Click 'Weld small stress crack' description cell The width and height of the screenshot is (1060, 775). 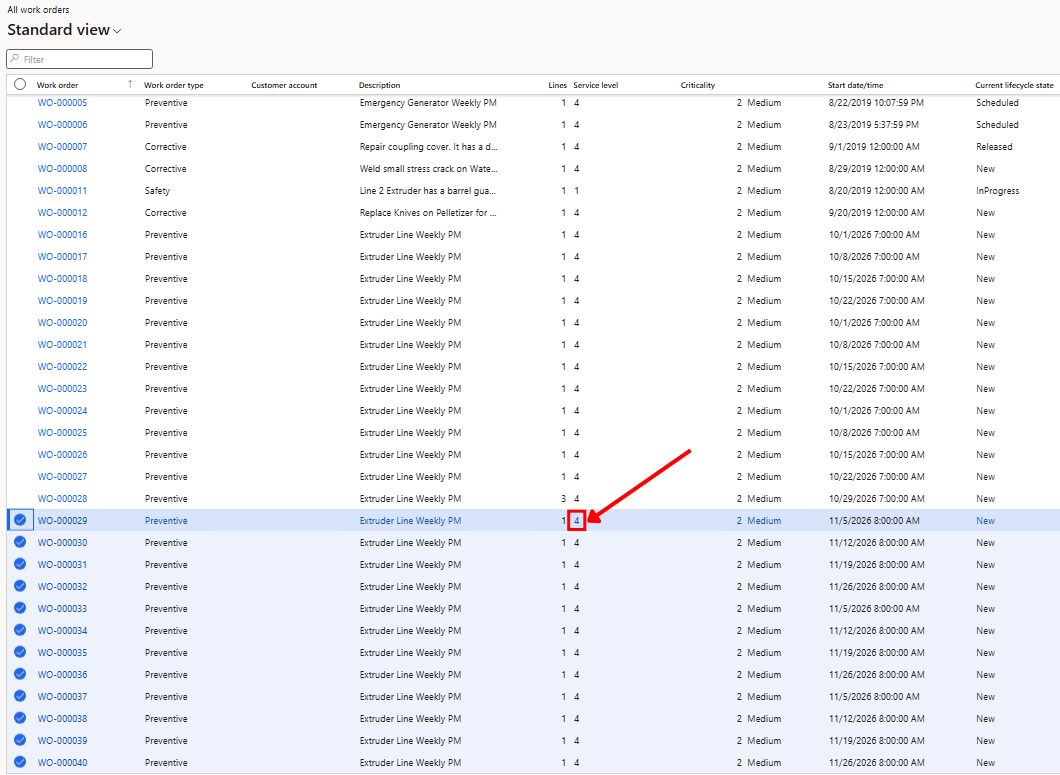pyautogui.click(x=429, y=168)
